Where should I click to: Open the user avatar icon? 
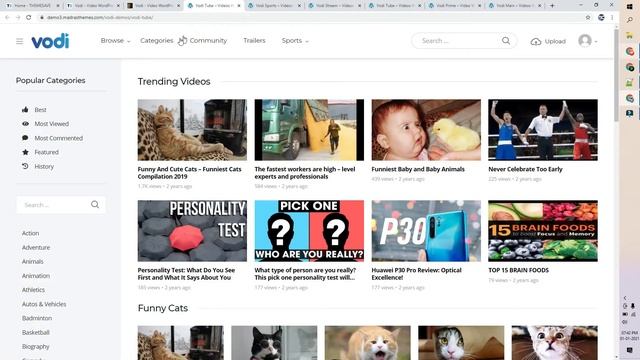(585, 41)
